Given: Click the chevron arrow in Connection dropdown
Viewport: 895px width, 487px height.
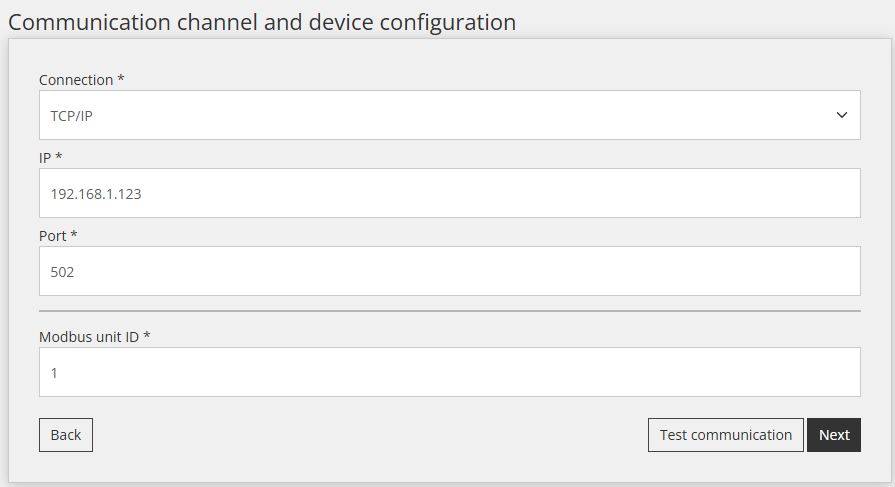Looking at the screenshot, I should 841,115.
